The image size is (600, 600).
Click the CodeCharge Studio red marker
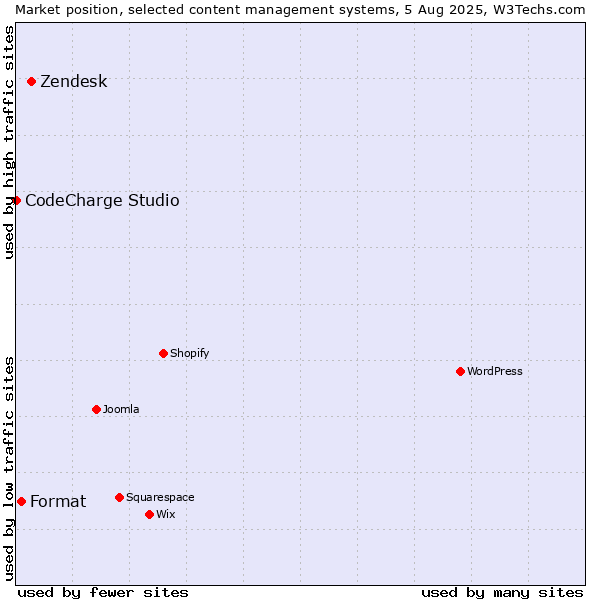(16, 201)
